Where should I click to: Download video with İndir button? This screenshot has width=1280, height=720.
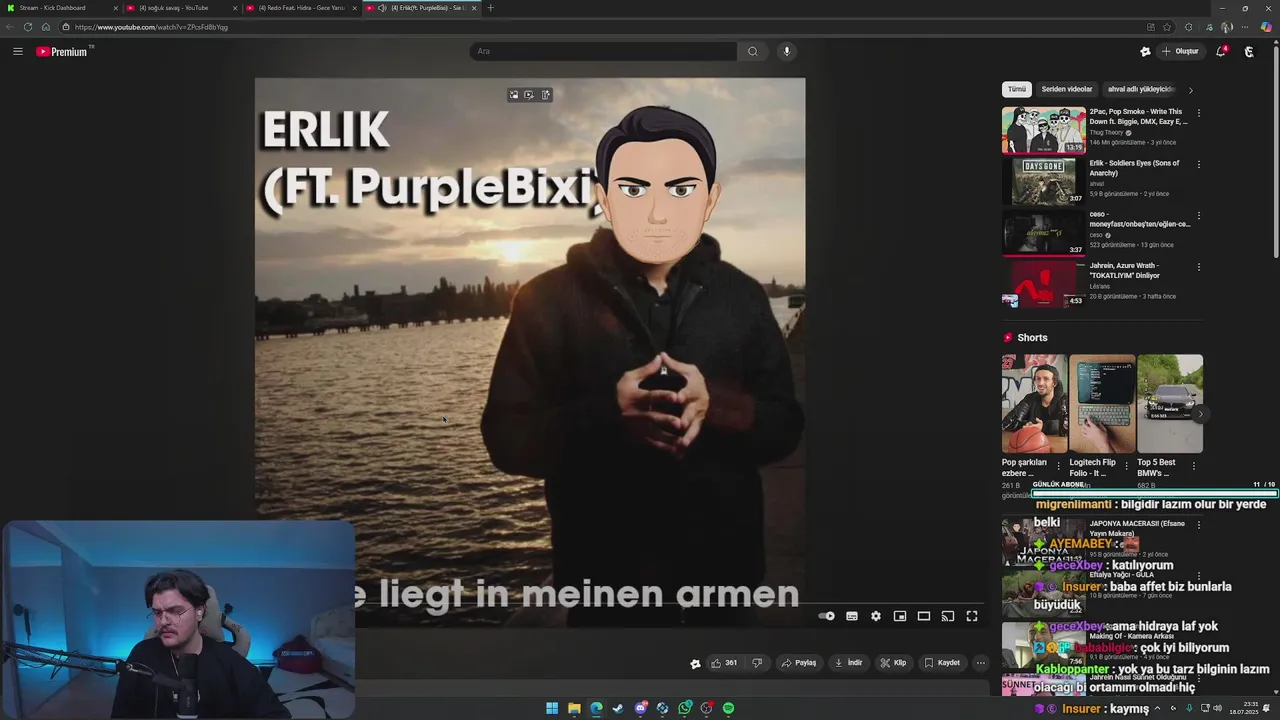tap(848, 662)
